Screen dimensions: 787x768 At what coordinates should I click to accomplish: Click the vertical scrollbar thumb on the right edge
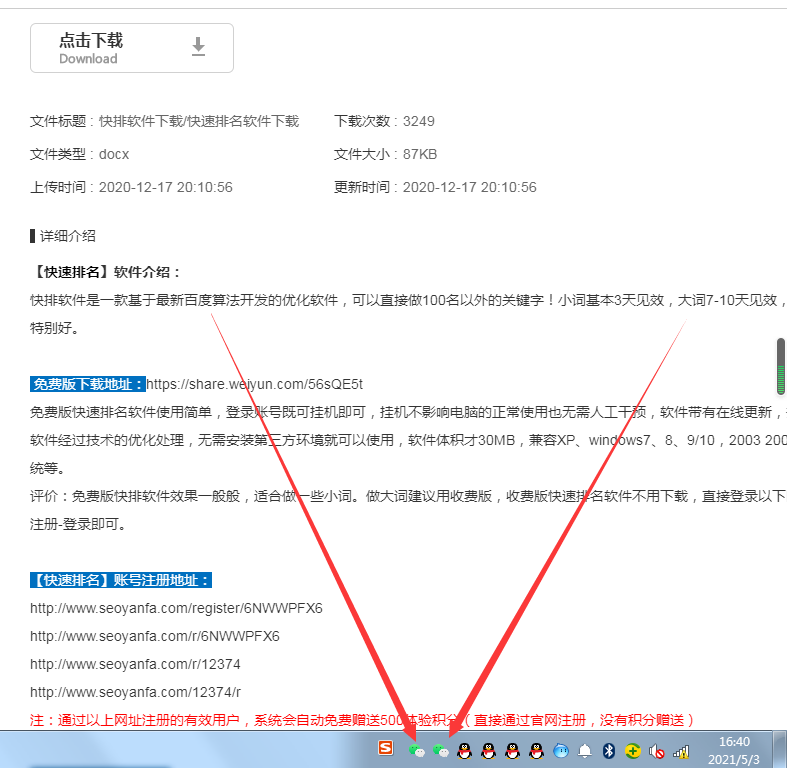pyautogui.click(x=780, y=366)
